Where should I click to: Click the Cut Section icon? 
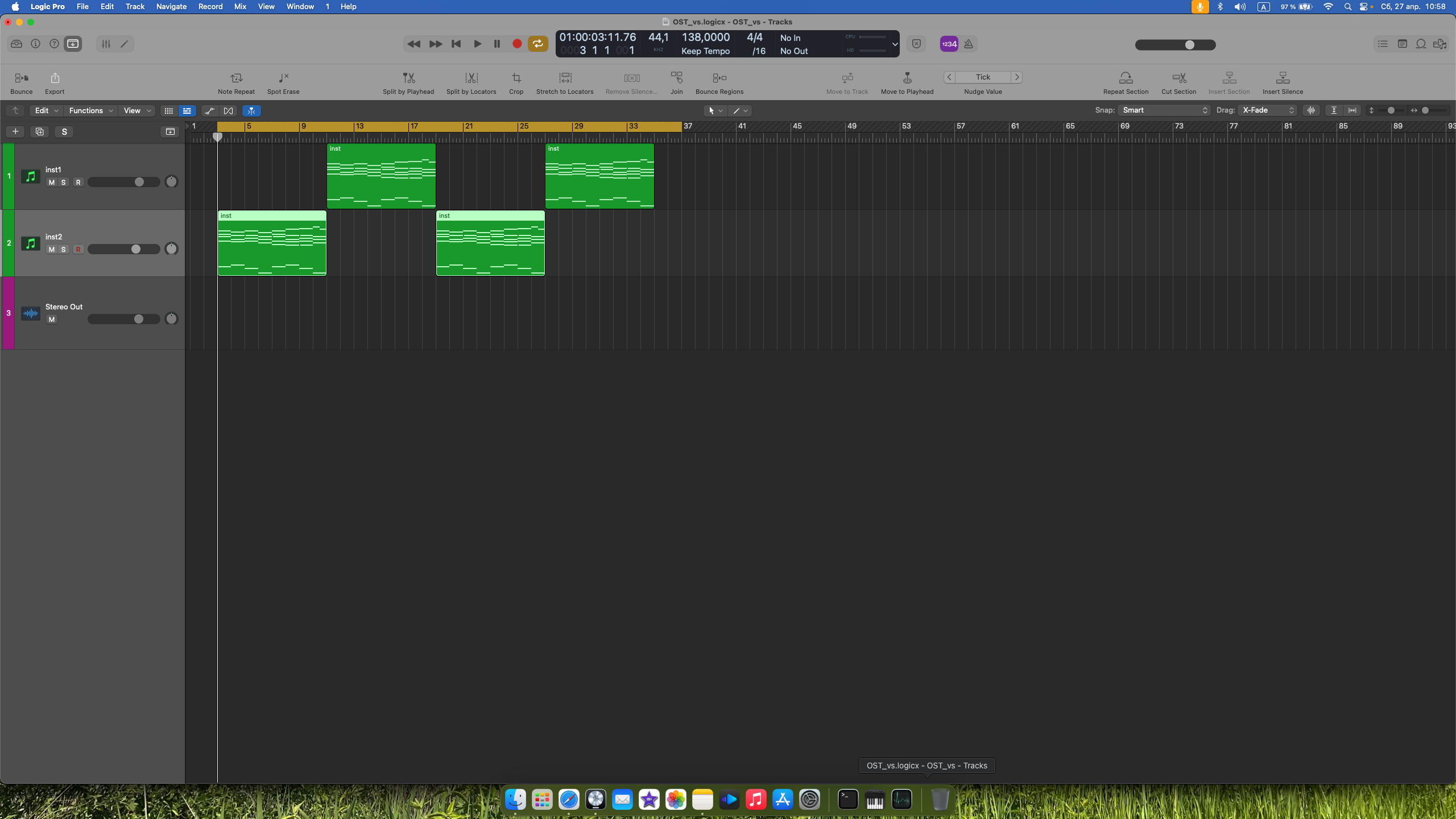1178,78
